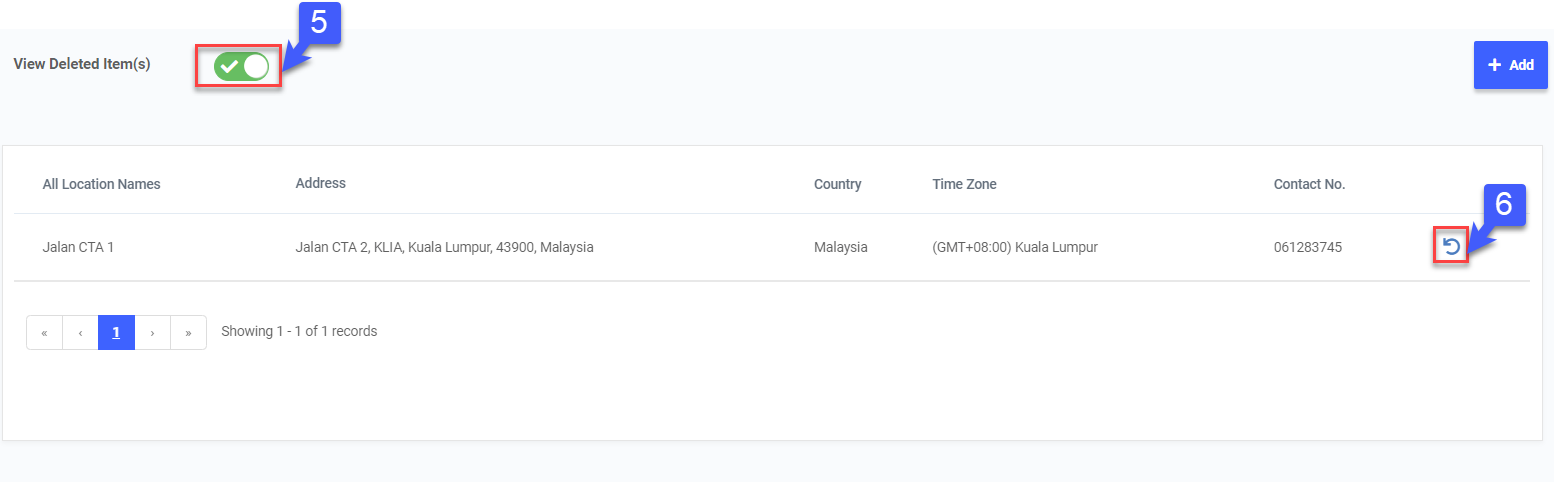The height and width of the screenshot is (482, 1554).
Task: Click the (GMT+08:00) Kuala Lumpur cell
Action: (x=1014, y=247)
